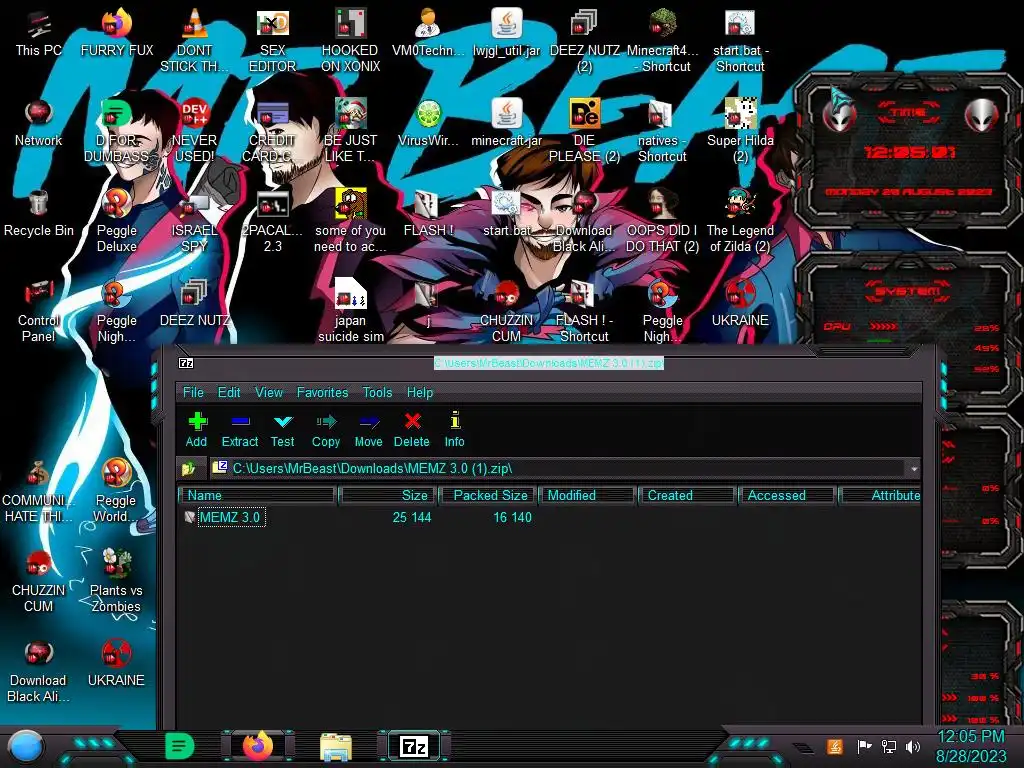1024x768 pixels.
Task: Select the lwjgl_util.jar desktop file
Action: click(507, 34)
